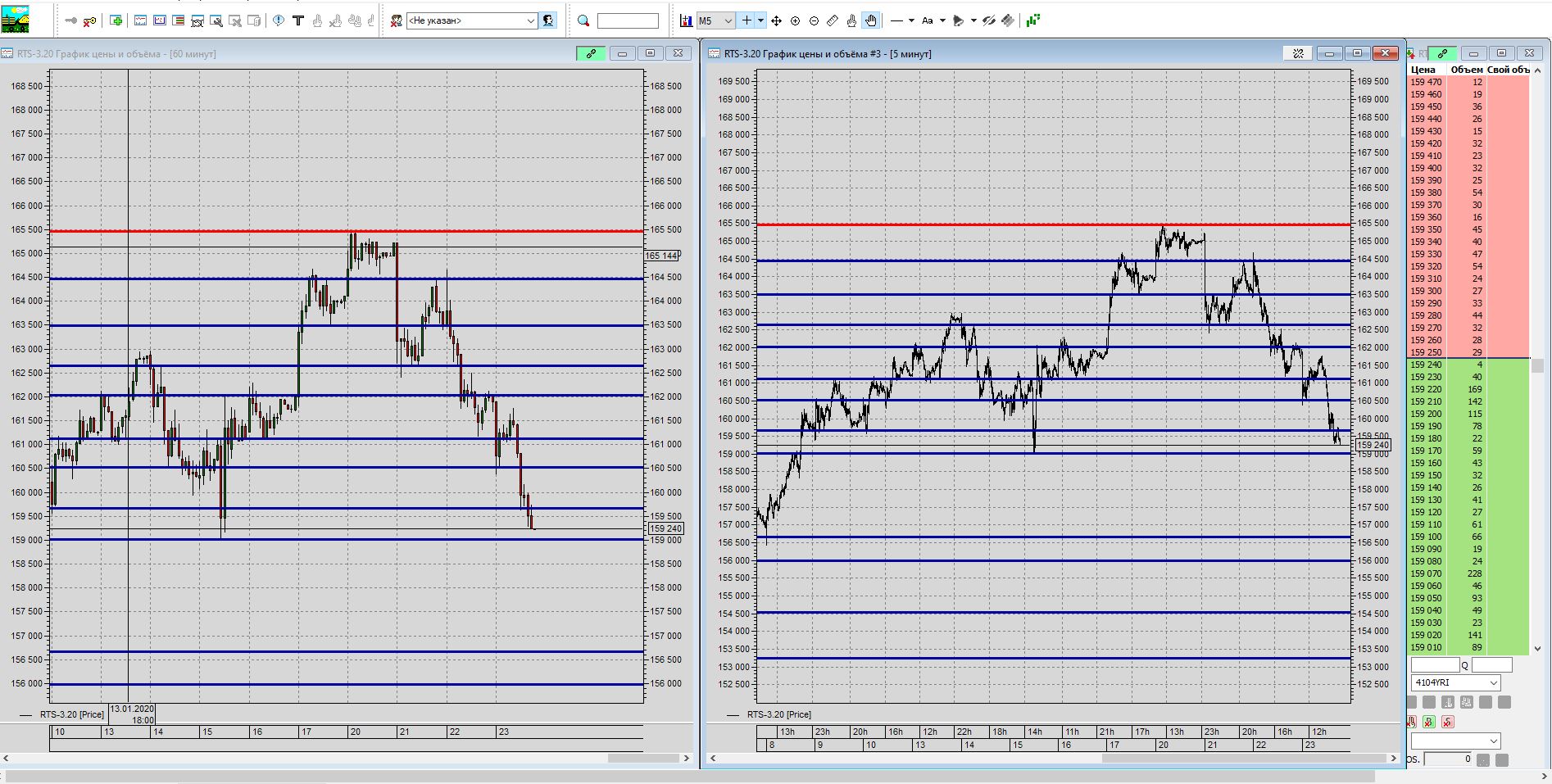The height and width of the screenshot is (784, 1552).
Task: Open the client code dropdown showing <Не указан>
Action: coord(472,20)
